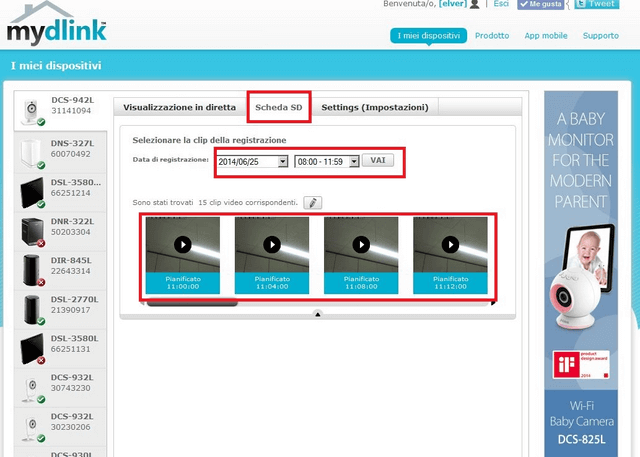Select the DCS-932L 30230206 camera icon
The image size is (640, 457).
point(32,428)
